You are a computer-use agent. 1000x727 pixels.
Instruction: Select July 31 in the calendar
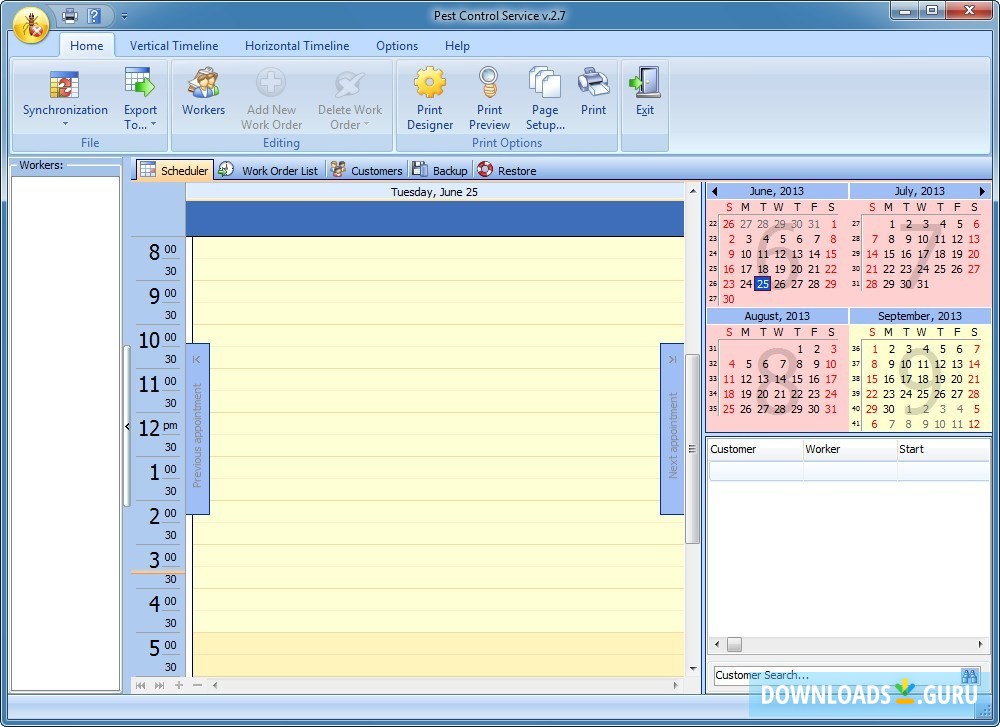pos(923,284)
